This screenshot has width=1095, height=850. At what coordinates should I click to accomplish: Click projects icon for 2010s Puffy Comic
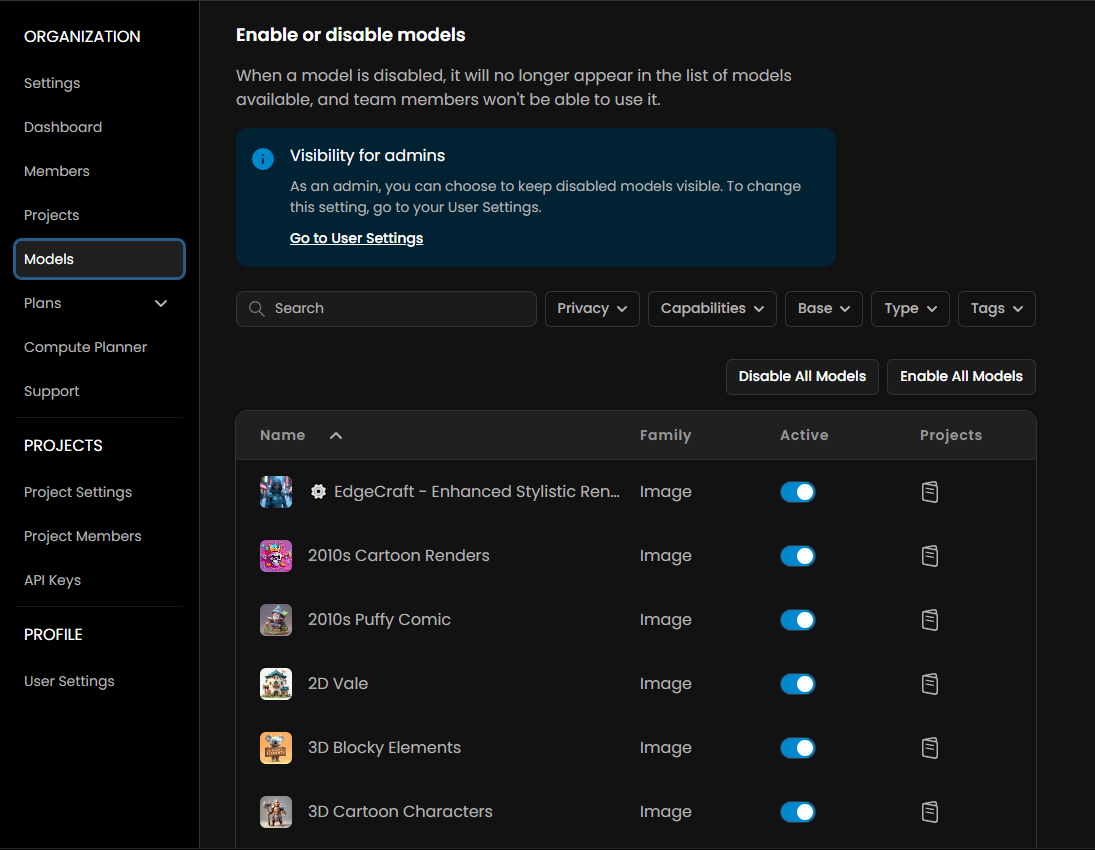point(929,620)
